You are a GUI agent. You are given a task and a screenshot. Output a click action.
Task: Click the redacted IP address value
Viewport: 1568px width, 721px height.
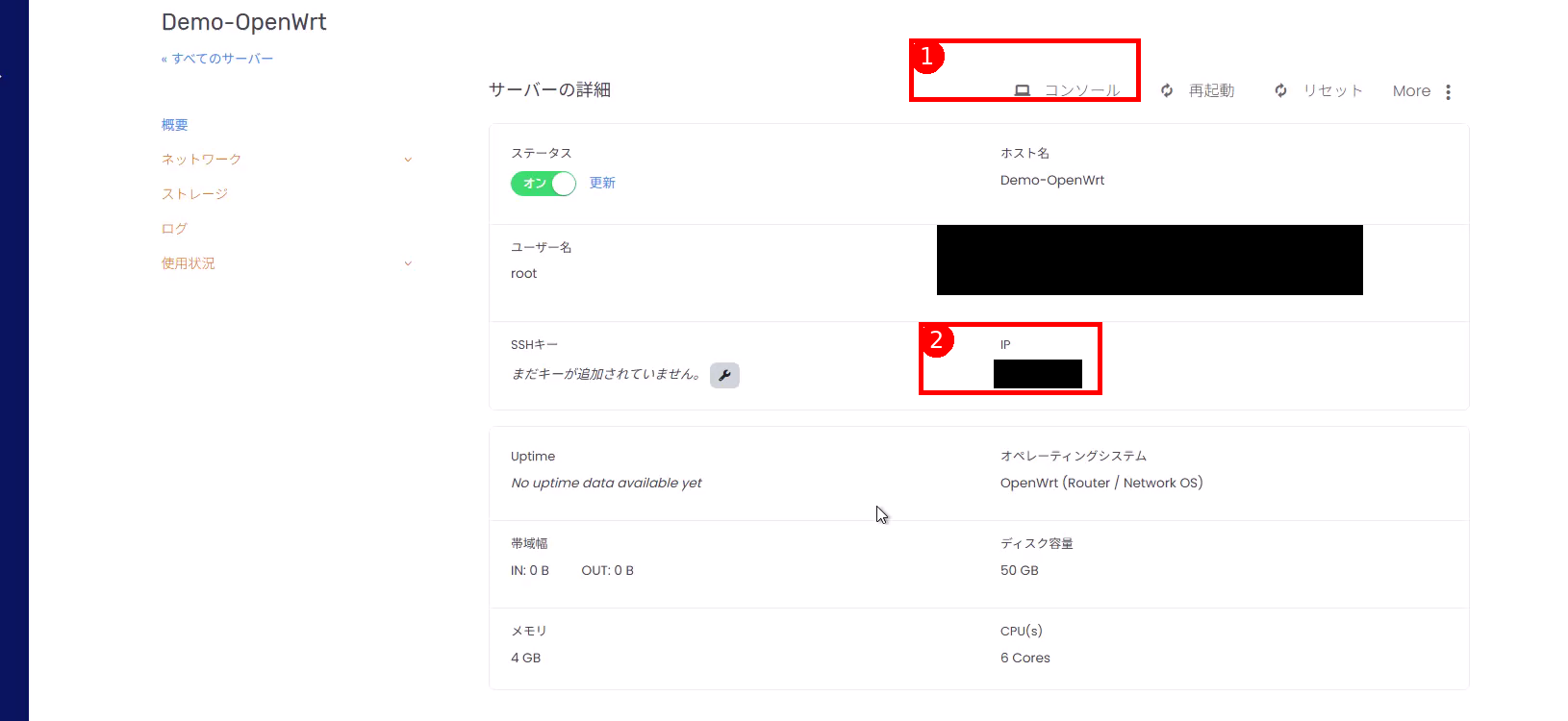click(1037, 374)
